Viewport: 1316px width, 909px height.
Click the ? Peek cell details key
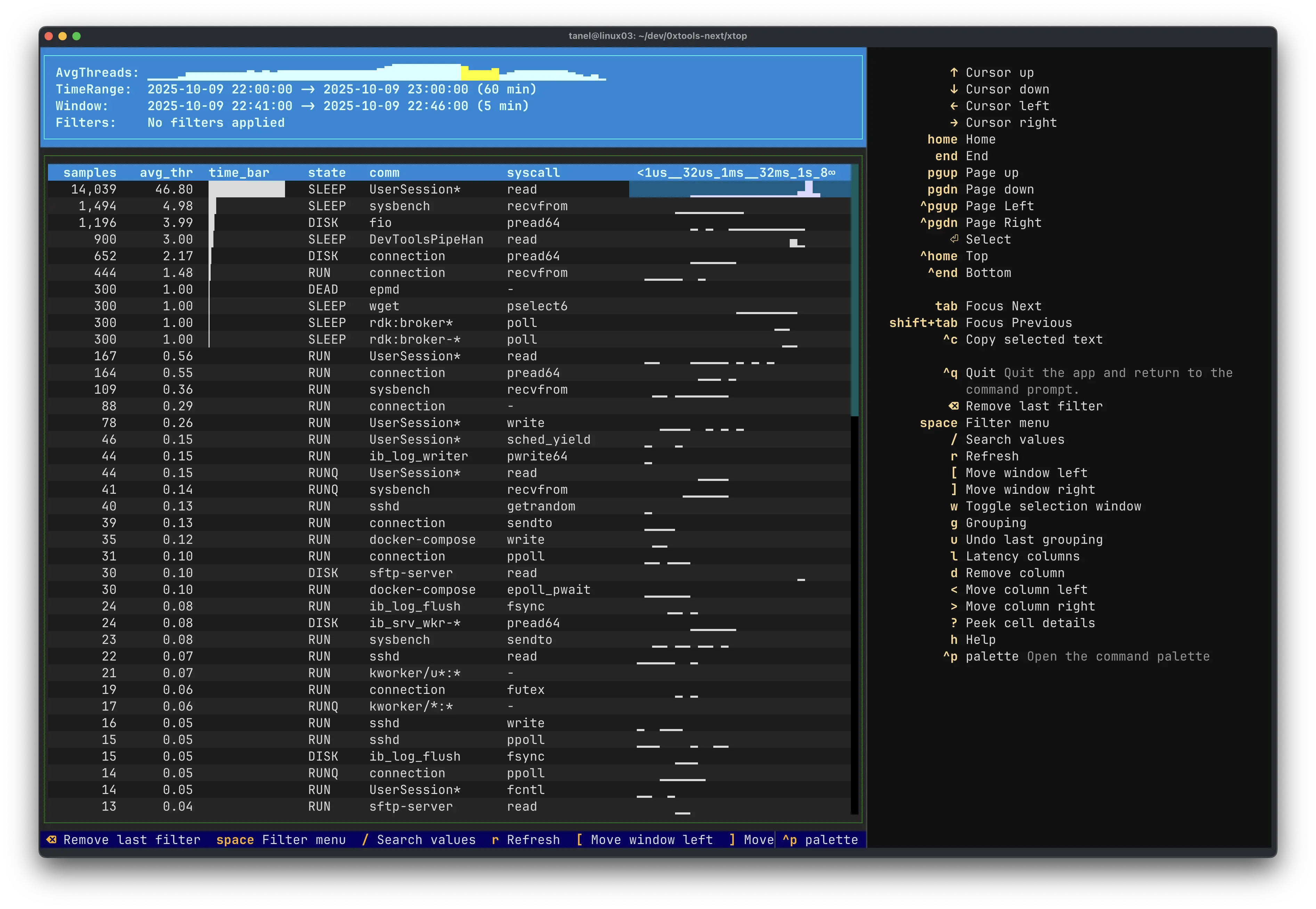pos(954,623)
